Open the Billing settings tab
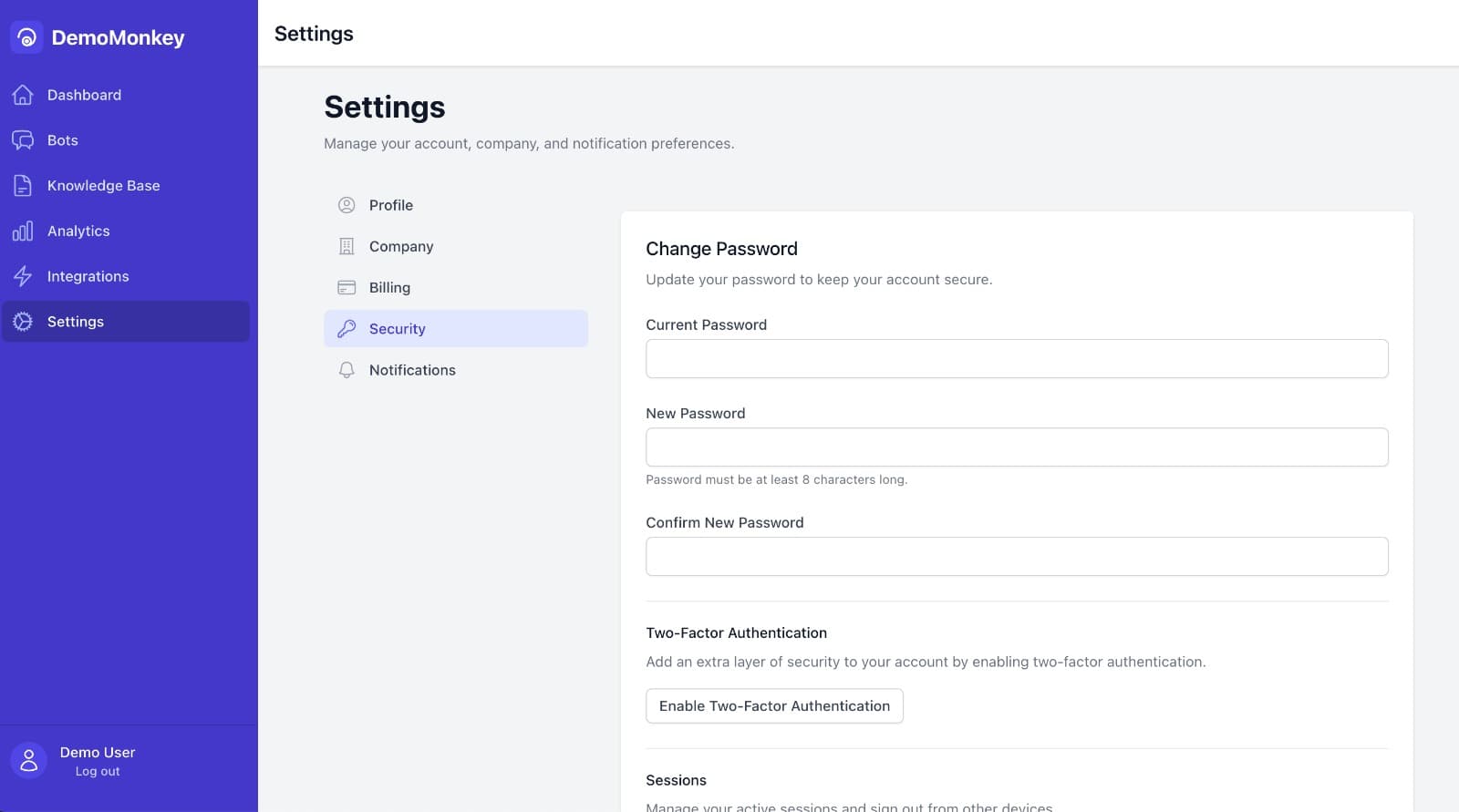 (x=456, y=287)
